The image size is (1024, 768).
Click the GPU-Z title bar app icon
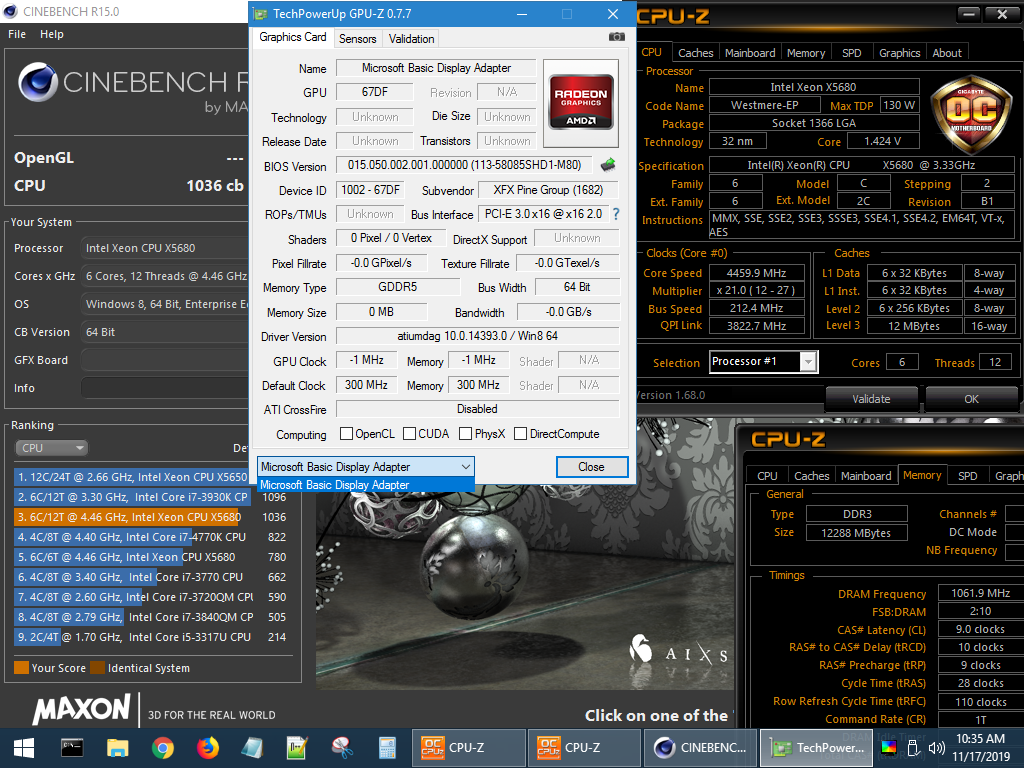tap(260, 14)
